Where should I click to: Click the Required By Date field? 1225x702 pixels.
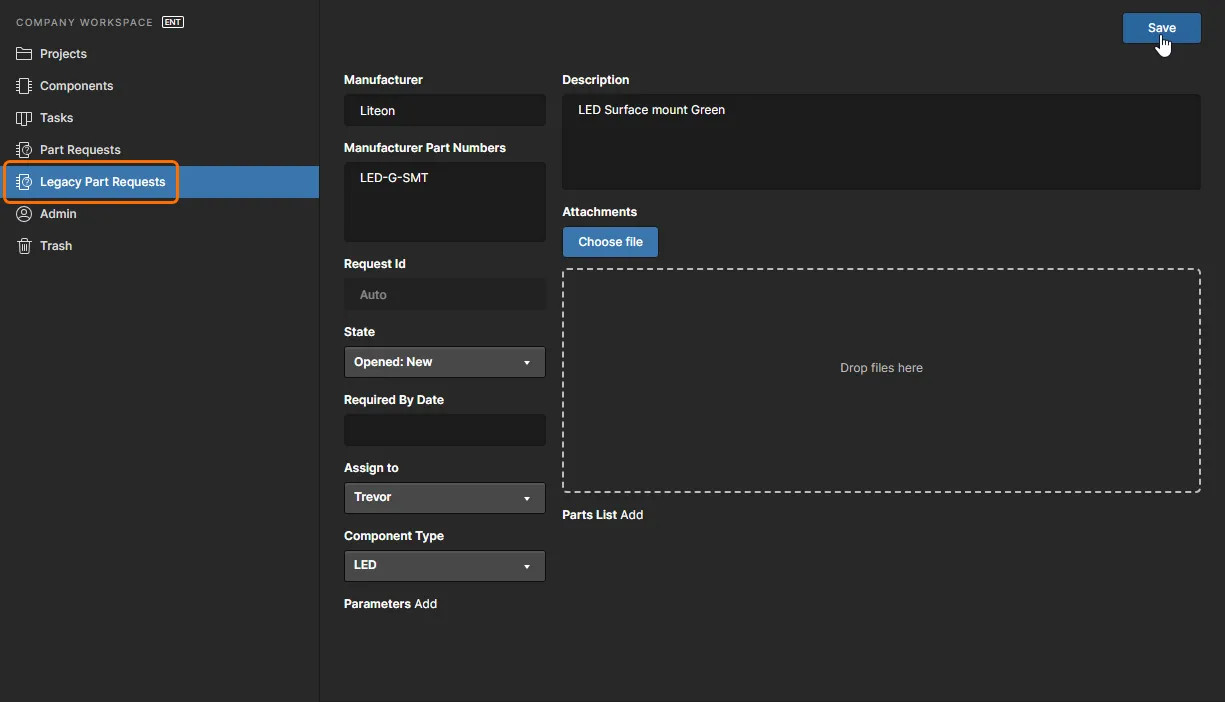tap(444, 430)
